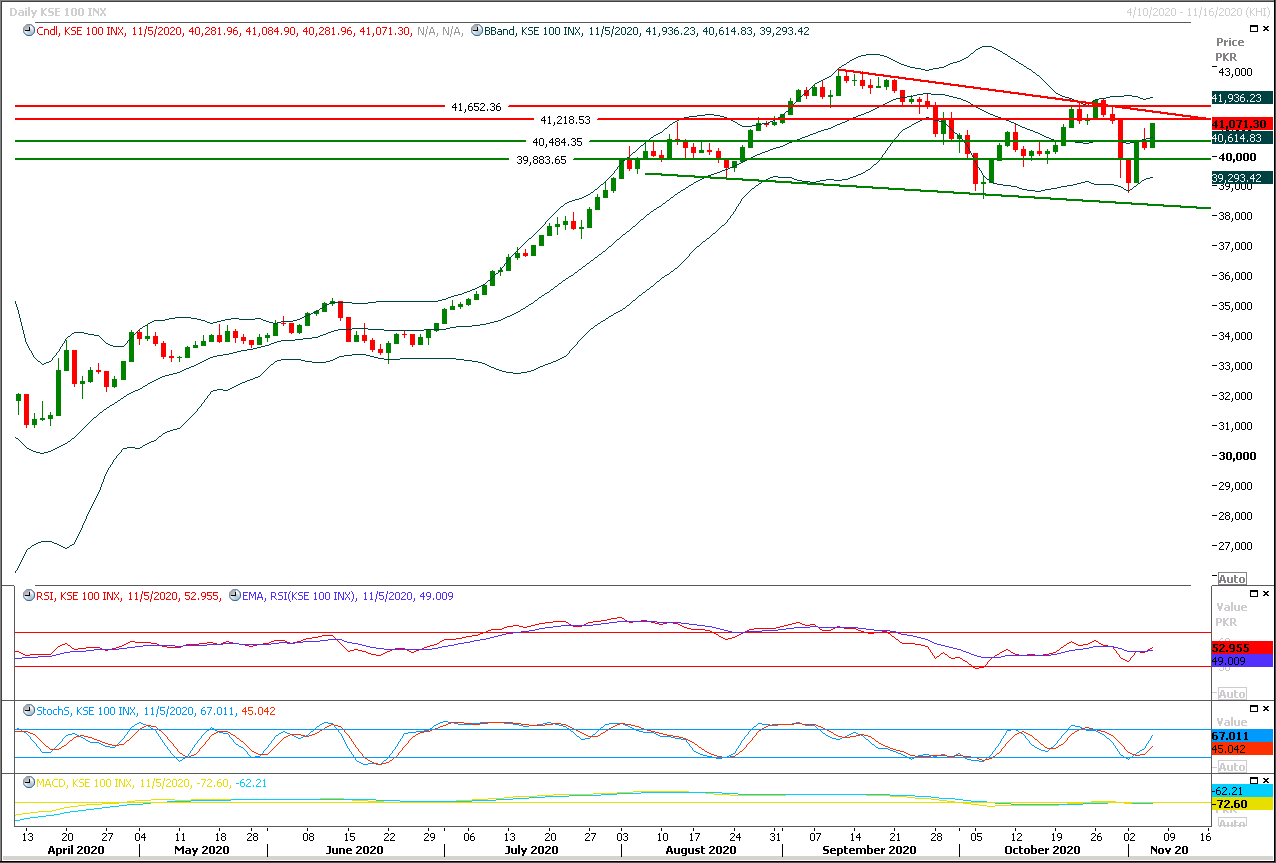This screenshot has height=863, width=1276.
Task: Click the May 2020 time axis label
Action: tap(204, 849)
